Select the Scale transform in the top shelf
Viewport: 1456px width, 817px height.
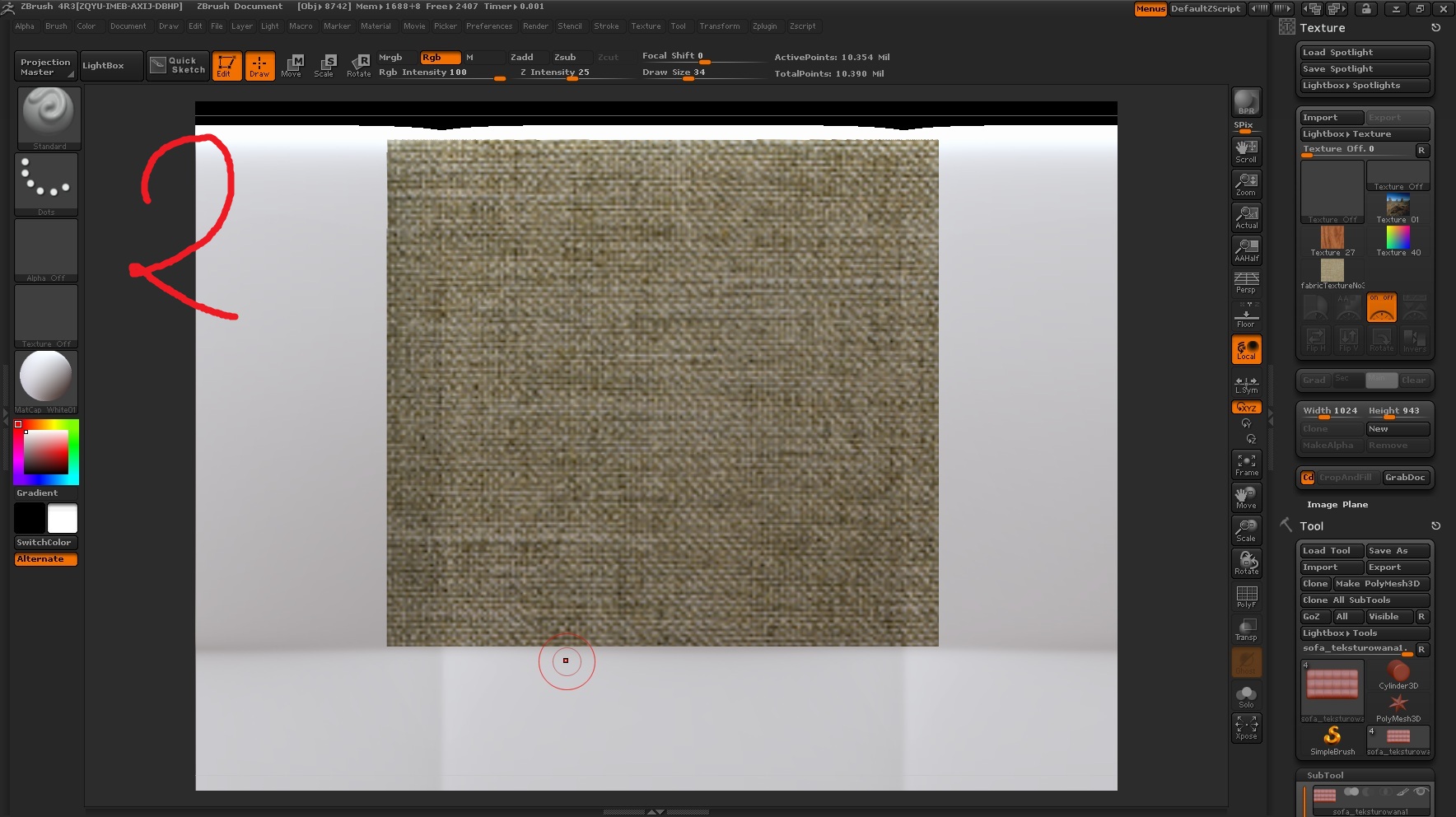tap(324, 66)
